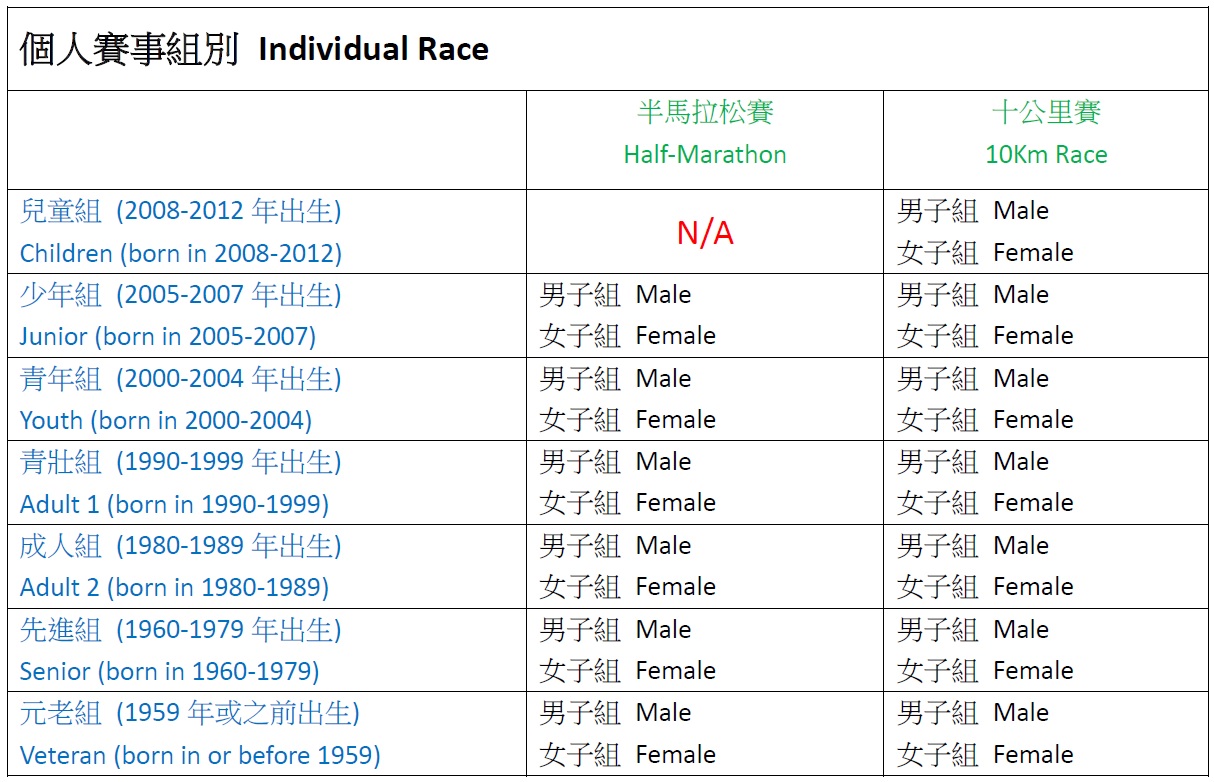Click the Half-Marathon column header

(x=705, y=154)
